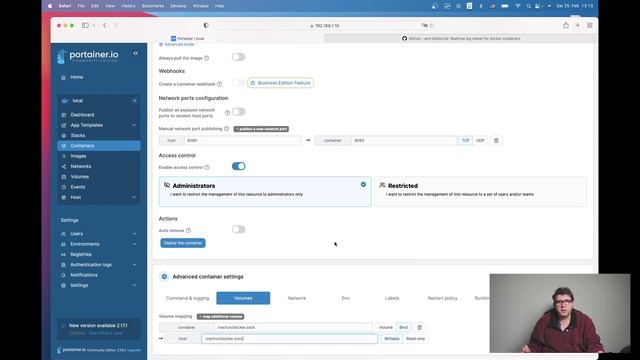
Task: Expand the Authentication logs section
Action: point(134,264)
